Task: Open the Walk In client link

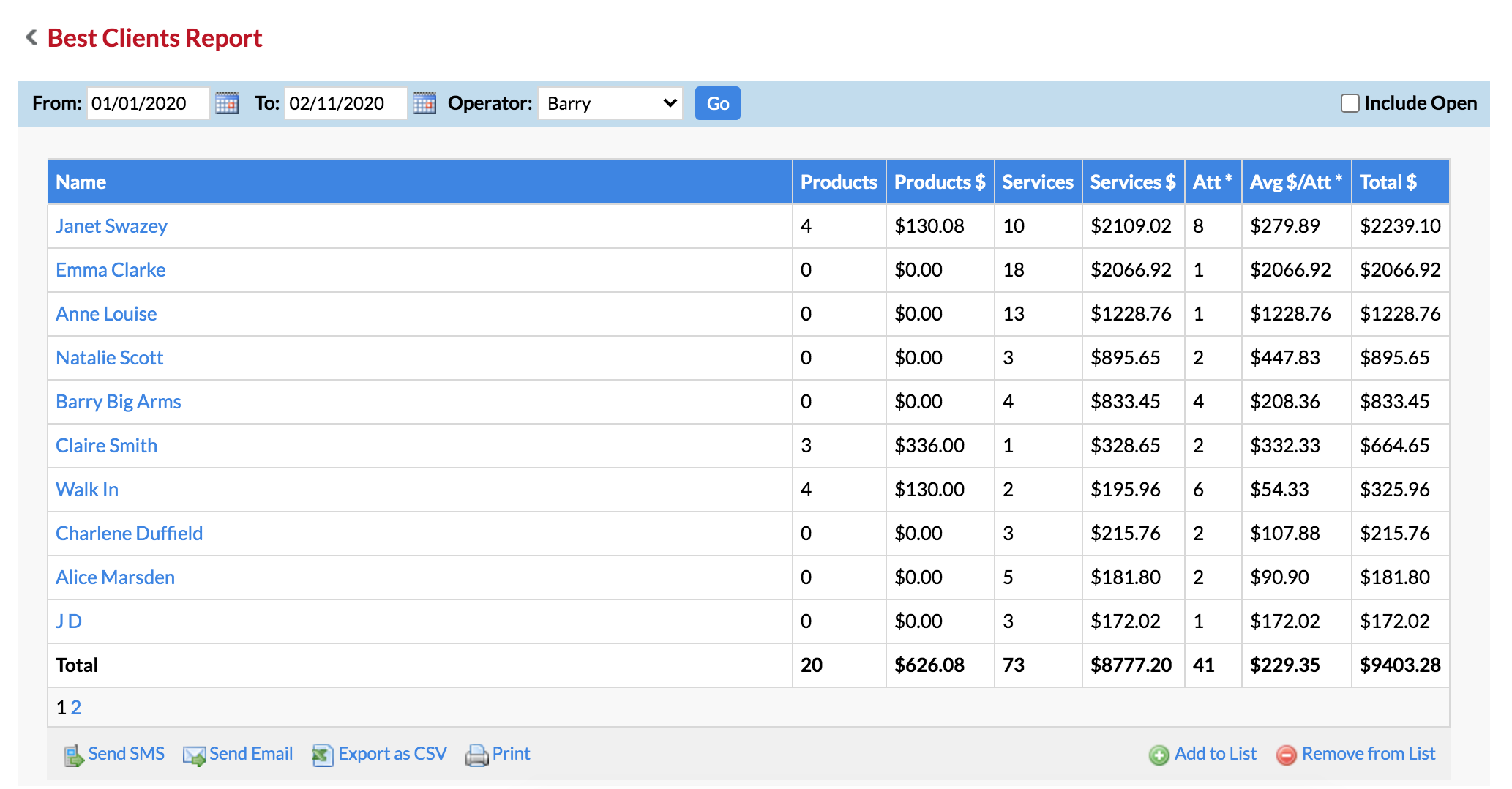Action: click(x=87, y=490)
